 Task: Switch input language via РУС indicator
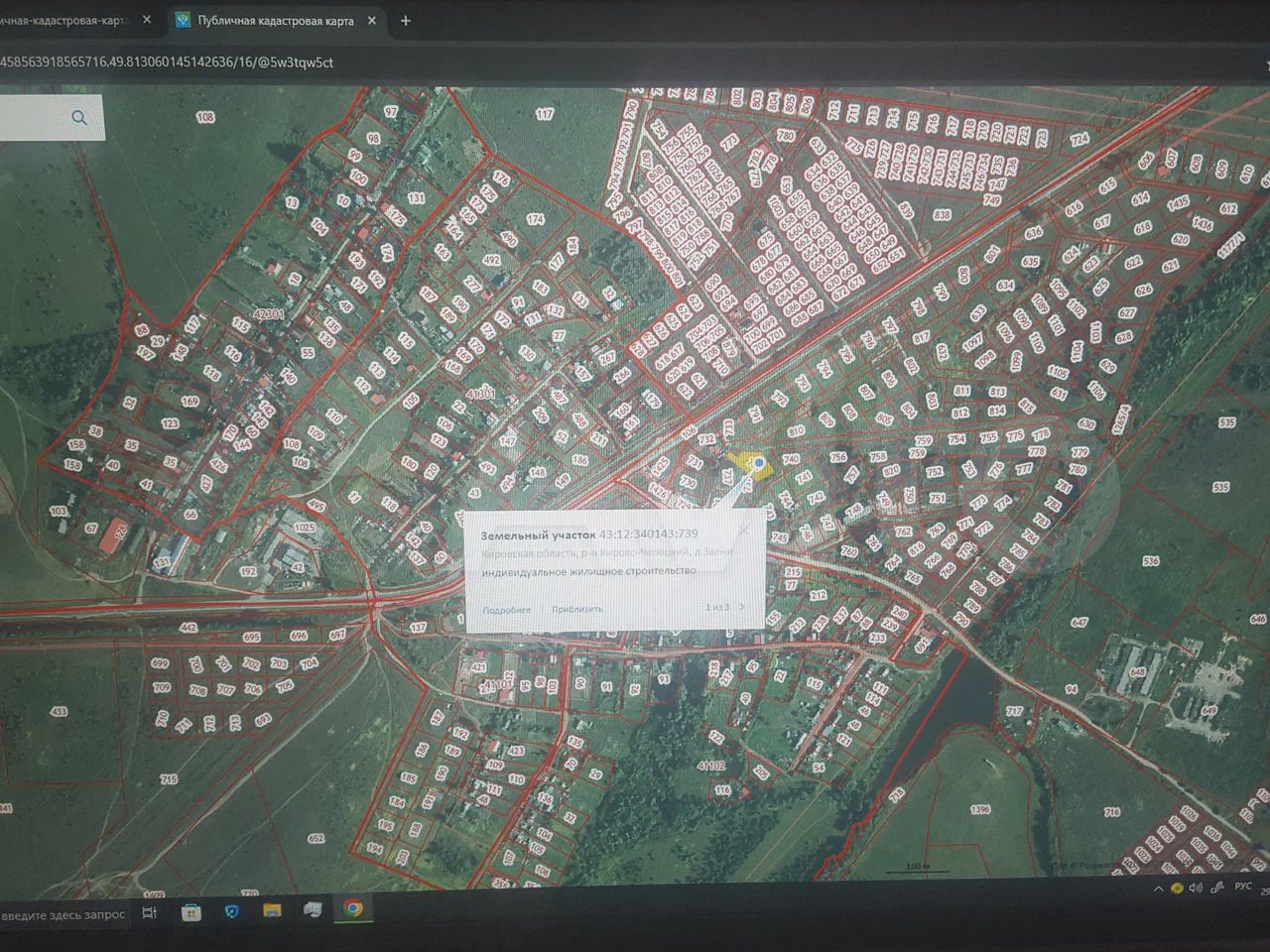(x=1242, y=887)
